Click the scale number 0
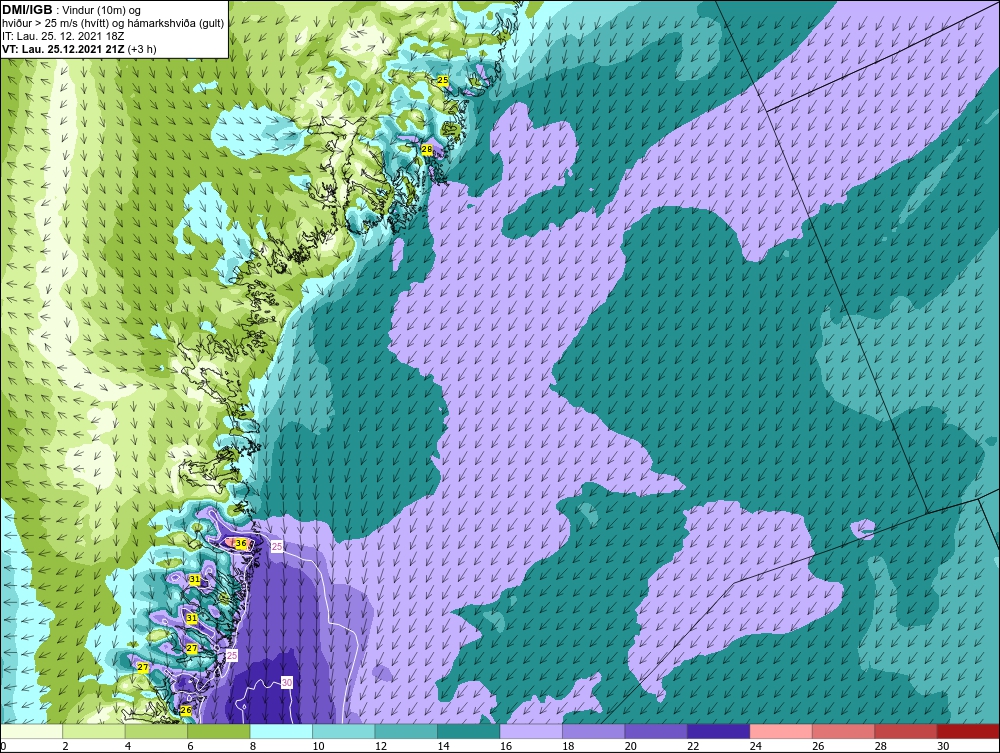The height and width of the screenshot is (753, 1000). coord(3,746)
